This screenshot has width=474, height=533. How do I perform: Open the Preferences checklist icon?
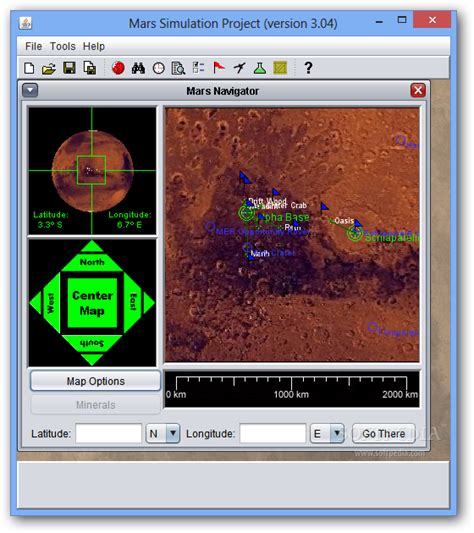(199, 67)
